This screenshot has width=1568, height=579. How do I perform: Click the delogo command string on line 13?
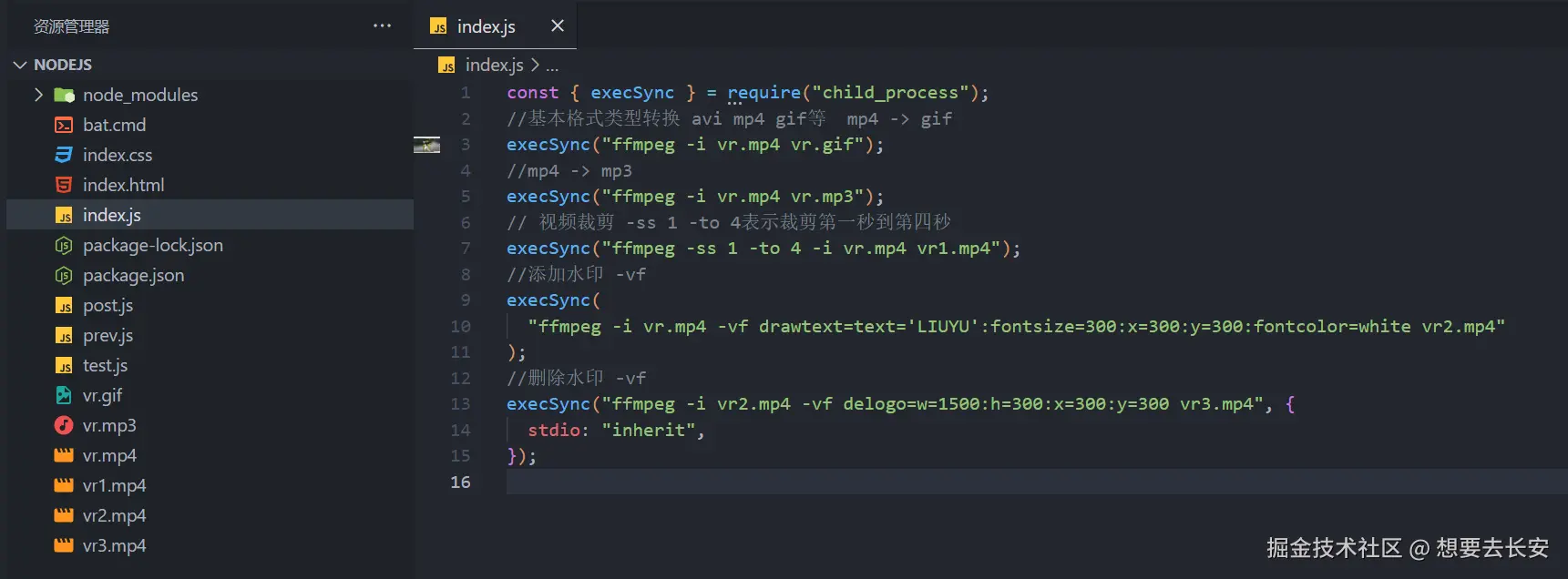tap(933, 403)
